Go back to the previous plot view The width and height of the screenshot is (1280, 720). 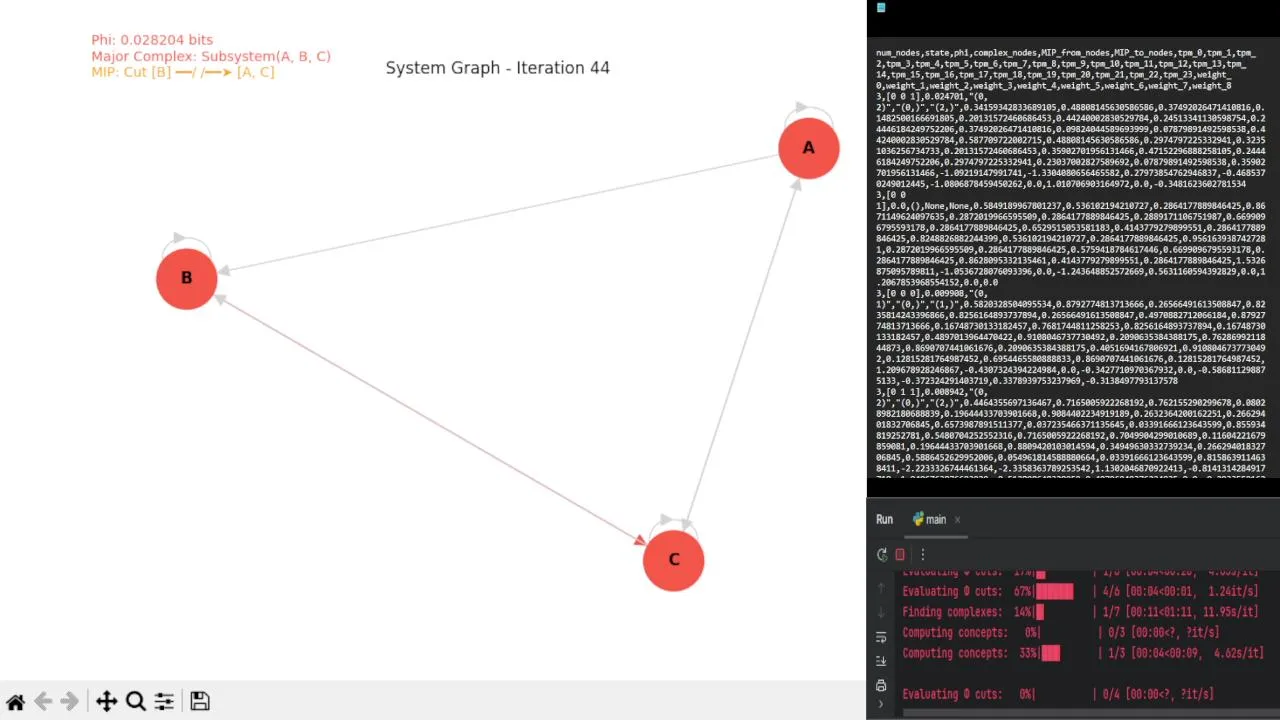point(42,702)
